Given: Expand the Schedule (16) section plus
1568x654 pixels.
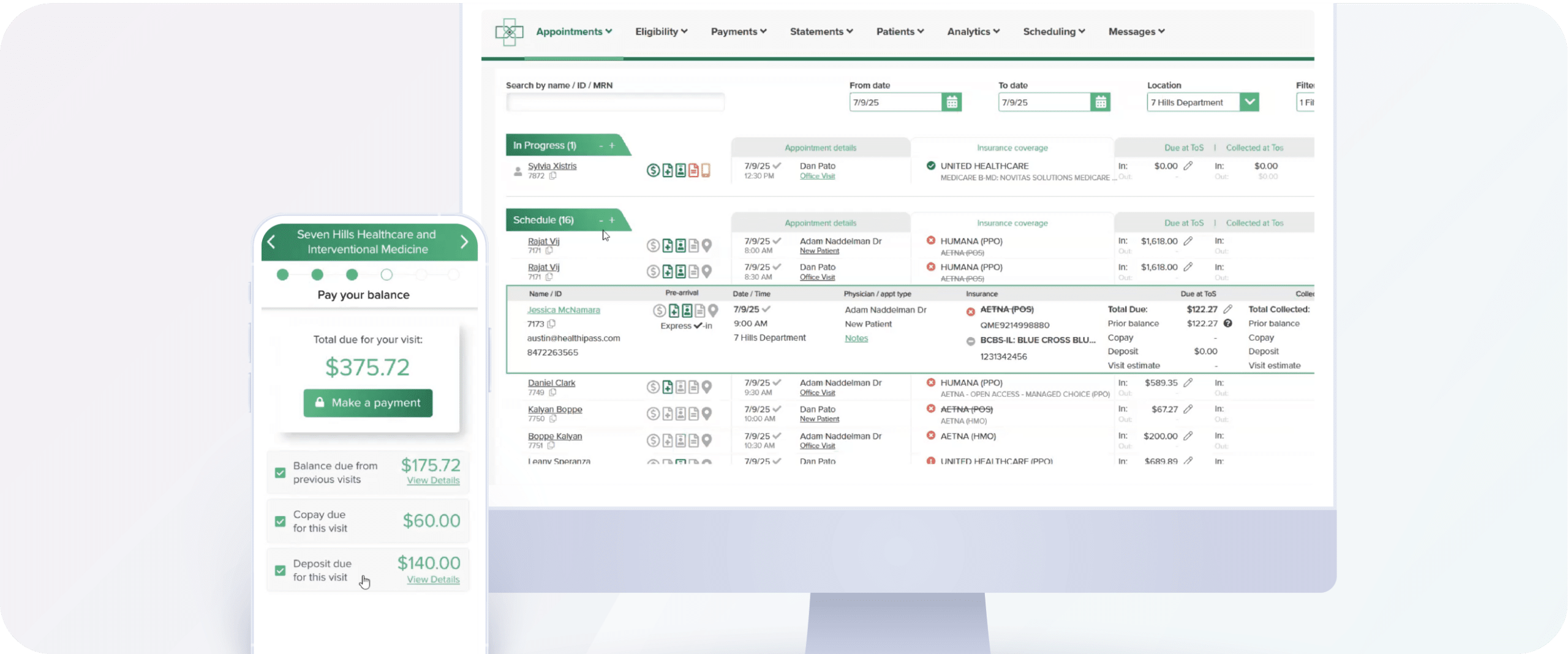Looking at the screenshot, I should pos(612,220).
